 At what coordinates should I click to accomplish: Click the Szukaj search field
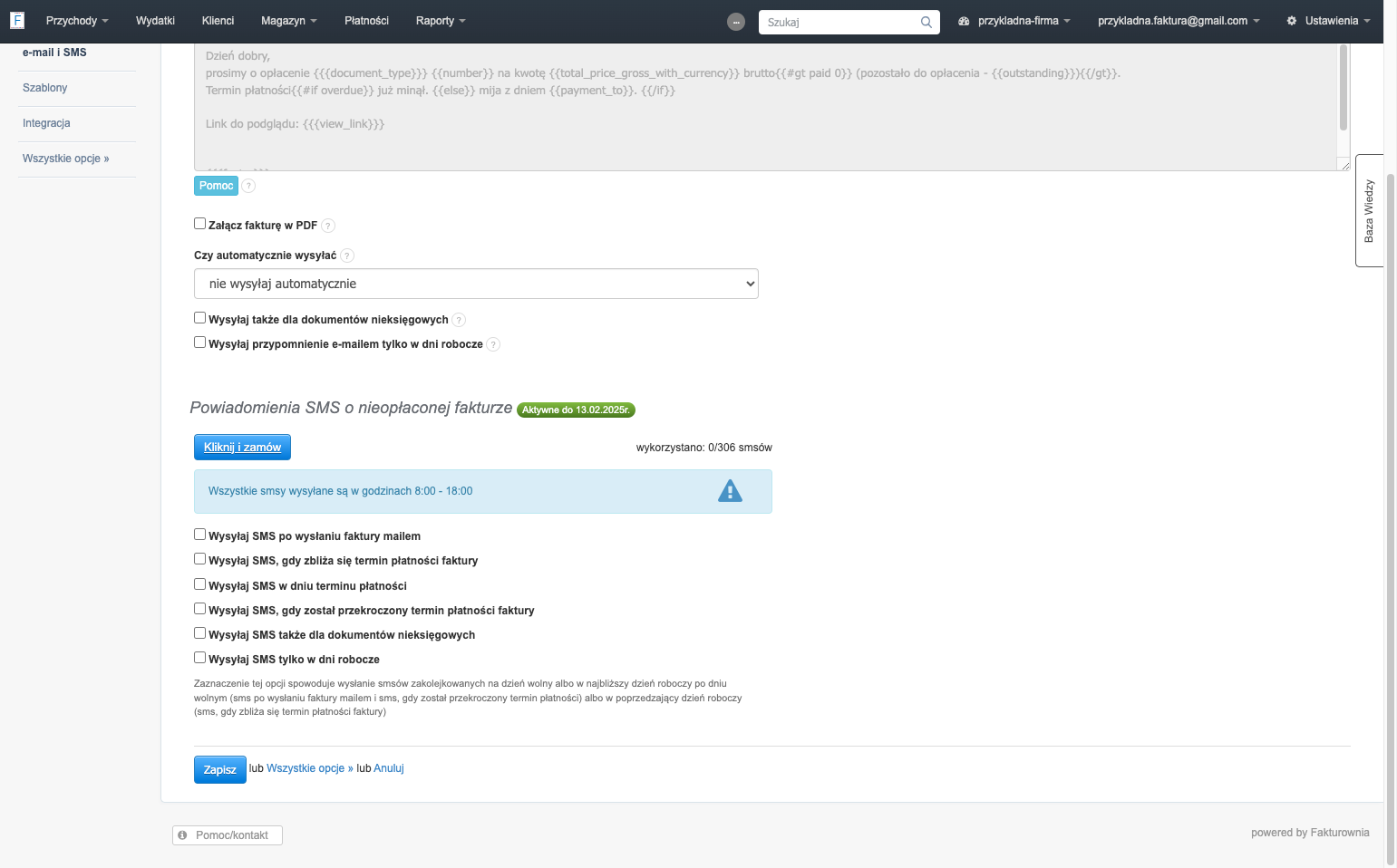(849, 23)
